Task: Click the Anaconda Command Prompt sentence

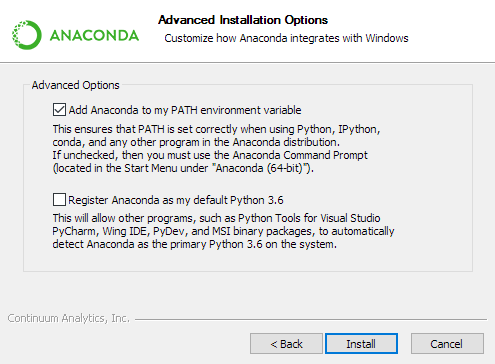Action: [210, 155]
